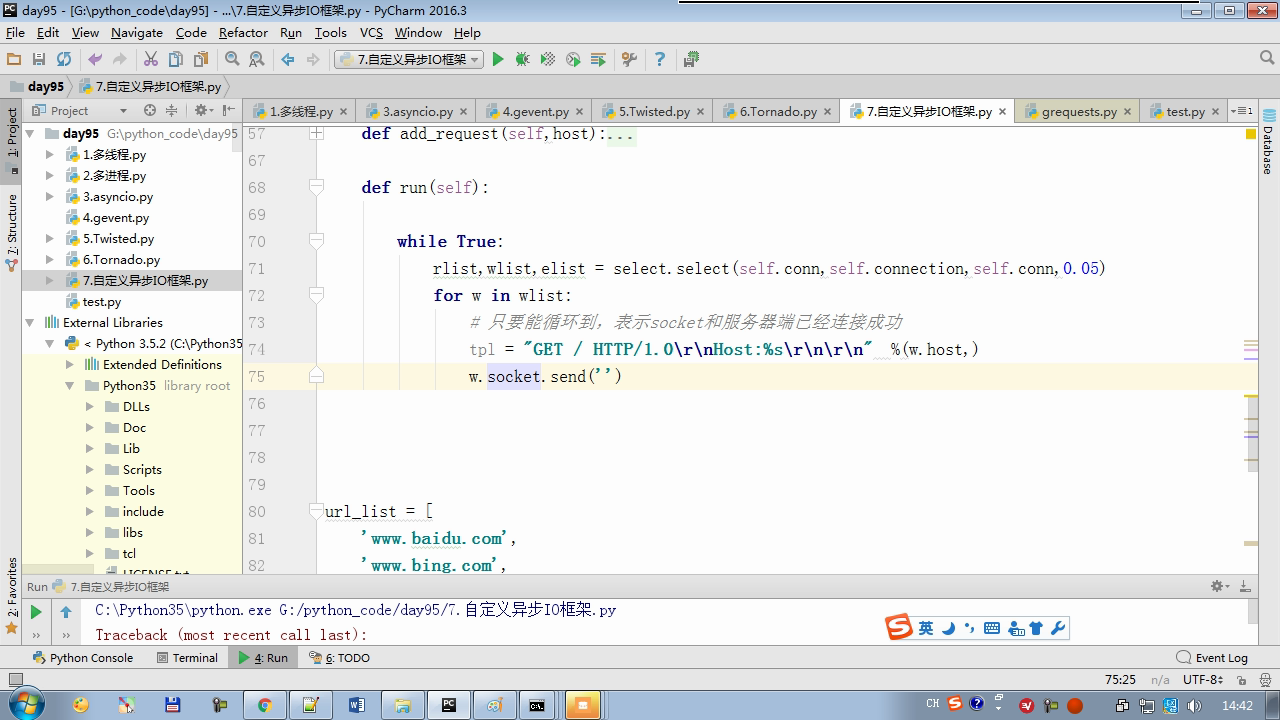Click the Synchronize refresh icon

[64, 60]
